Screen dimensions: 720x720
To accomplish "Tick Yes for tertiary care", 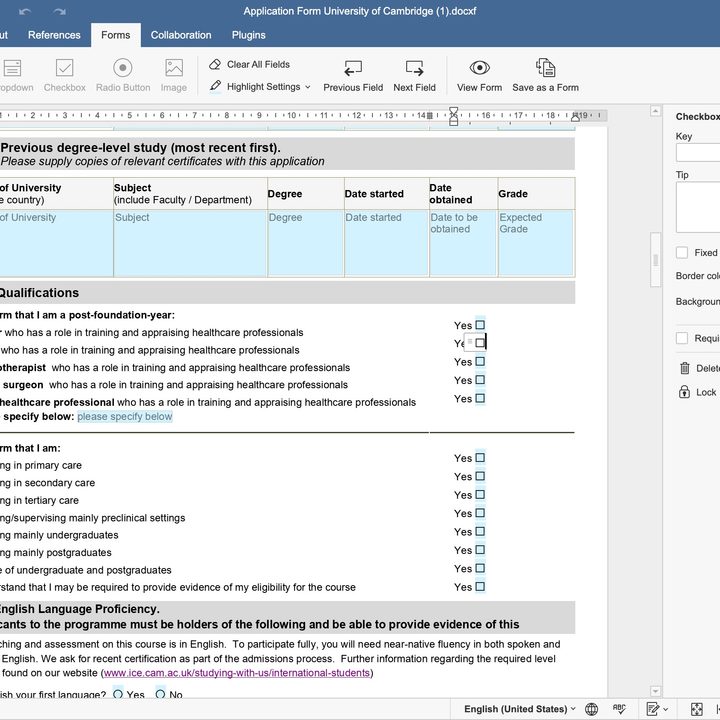I will (x=480, y=495).
